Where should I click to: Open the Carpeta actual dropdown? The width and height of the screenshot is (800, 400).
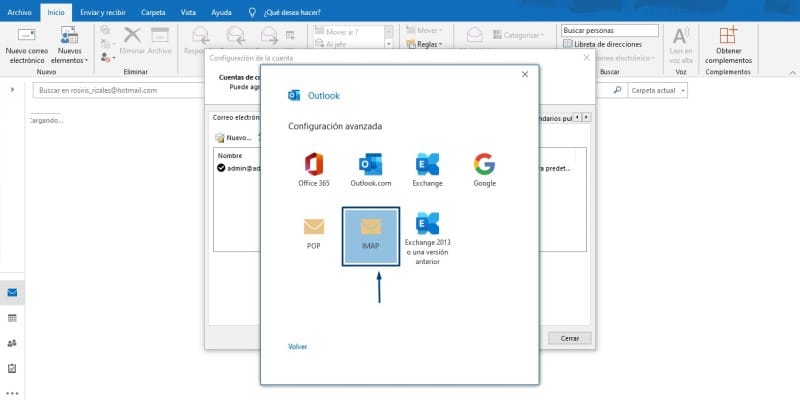pyautogui.click(x=658, y=90)
